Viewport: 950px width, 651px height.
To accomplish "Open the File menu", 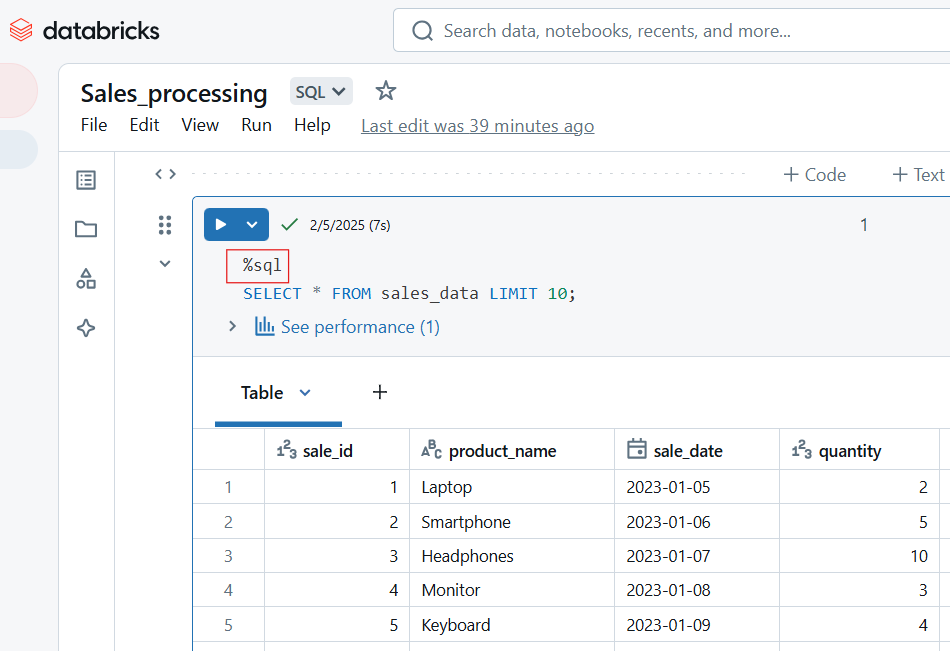I will click(94, 125).
